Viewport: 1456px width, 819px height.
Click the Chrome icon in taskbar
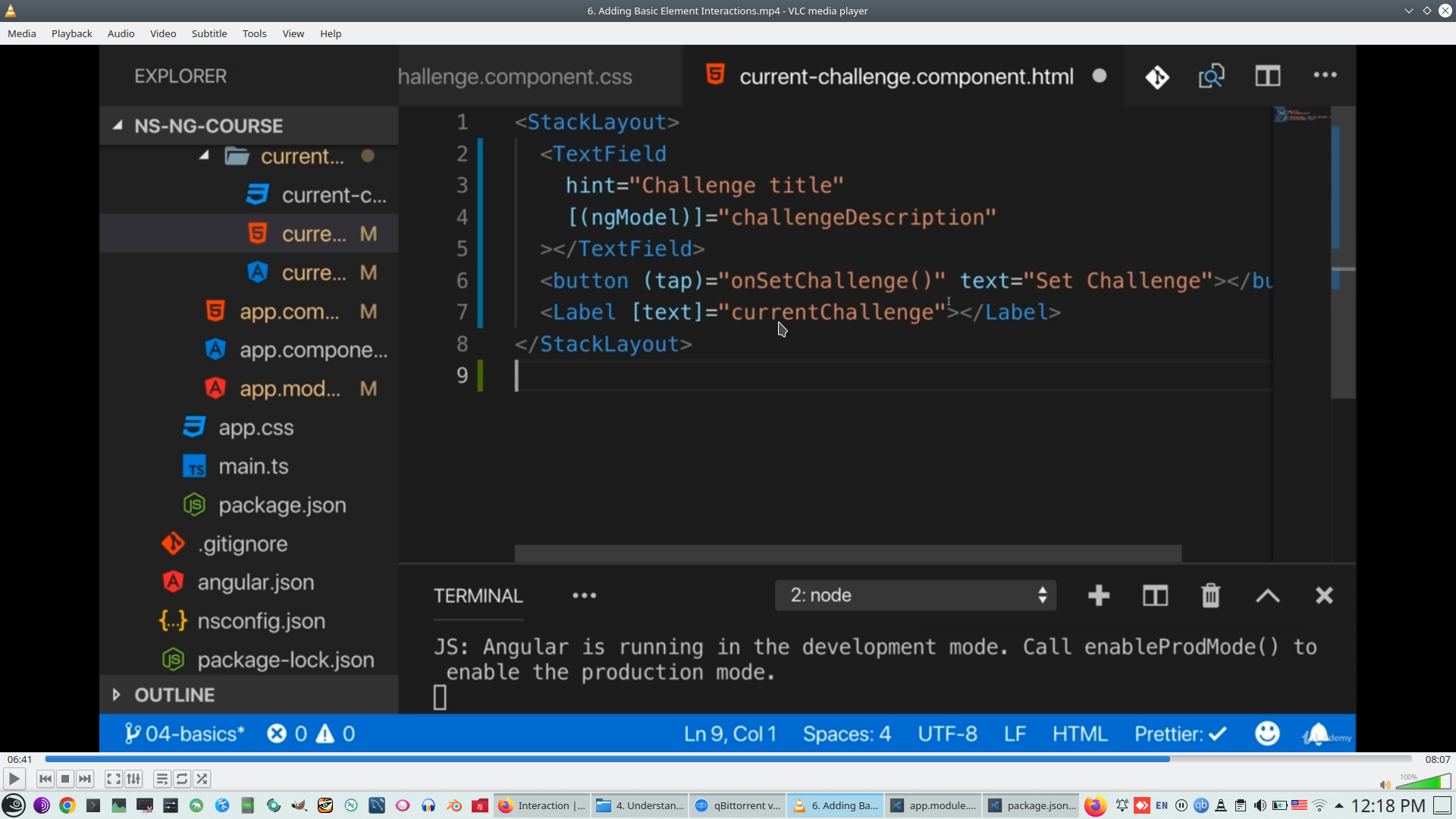coord(67,805)
